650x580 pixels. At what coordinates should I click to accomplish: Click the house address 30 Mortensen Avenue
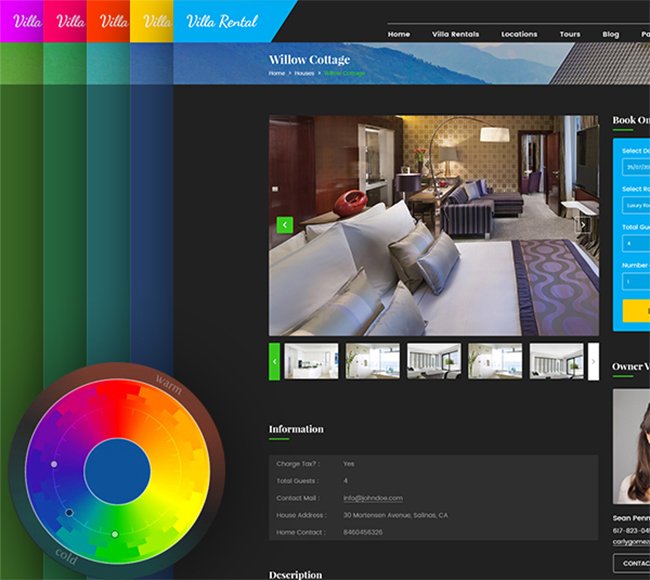tap(395, 515)
